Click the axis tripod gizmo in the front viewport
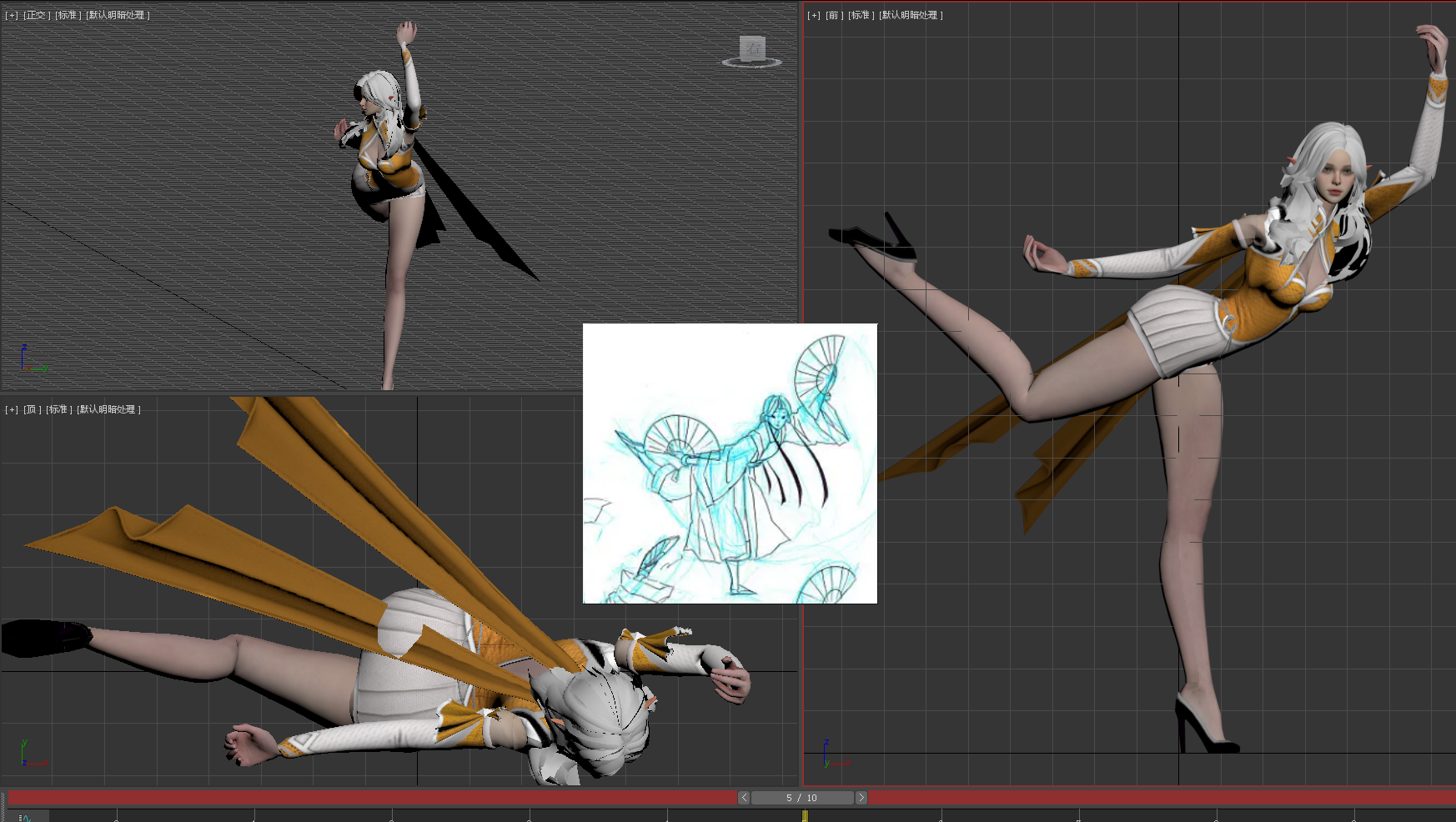The image size is (1456, 822). click(x=835, y=754)
